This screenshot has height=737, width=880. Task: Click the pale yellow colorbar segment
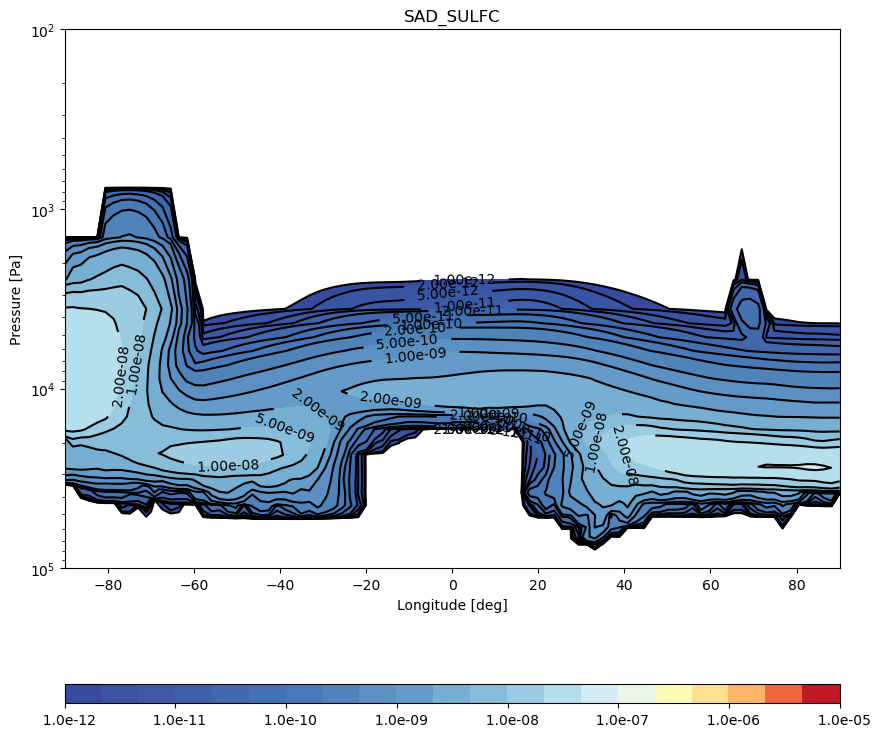click(x=673, y=694)
